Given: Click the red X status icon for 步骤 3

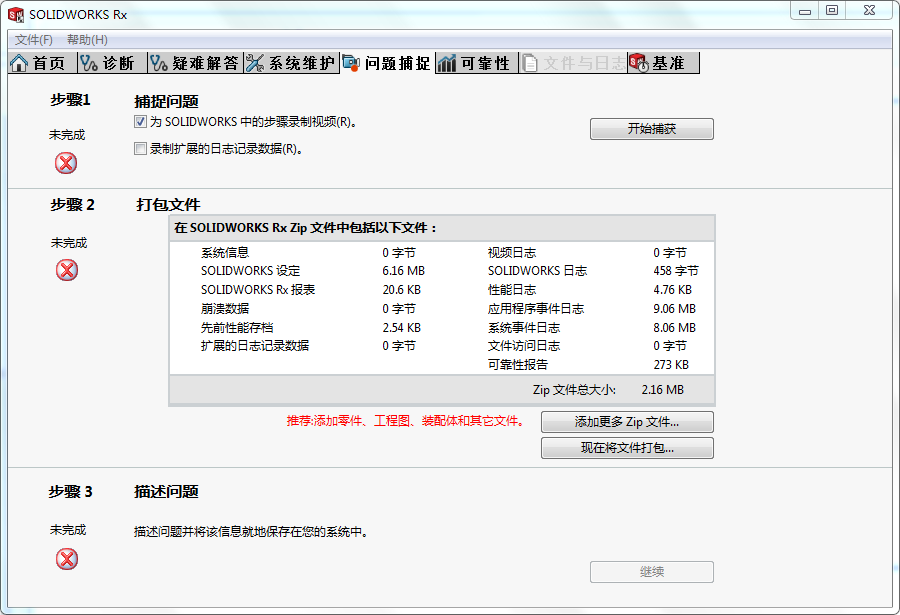Looking at the screenshot, I should [67, 559].
